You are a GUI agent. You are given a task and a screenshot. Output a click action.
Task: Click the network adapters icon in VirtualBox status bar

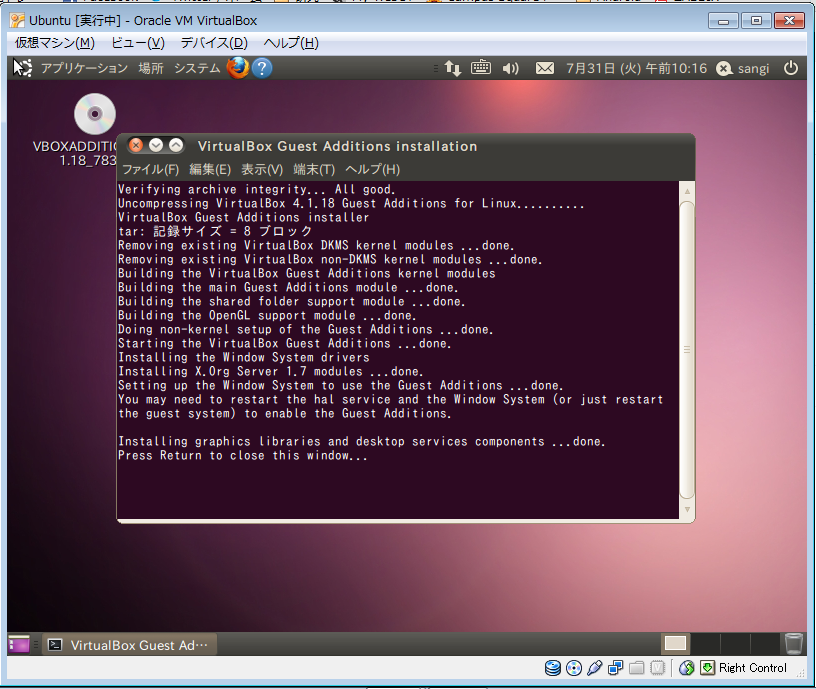[614, 668]
